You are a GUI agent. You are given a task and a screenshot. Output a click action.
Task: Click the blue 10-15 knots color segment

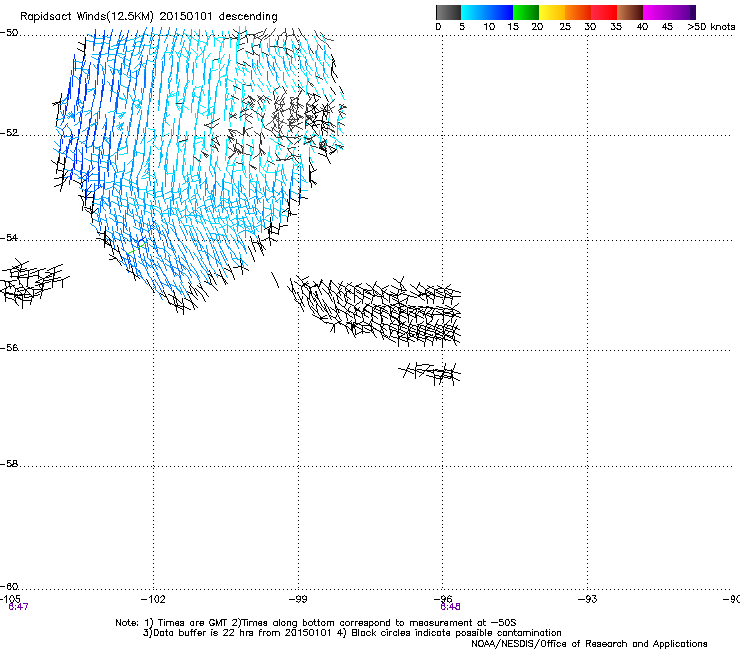tap(500, 12)
